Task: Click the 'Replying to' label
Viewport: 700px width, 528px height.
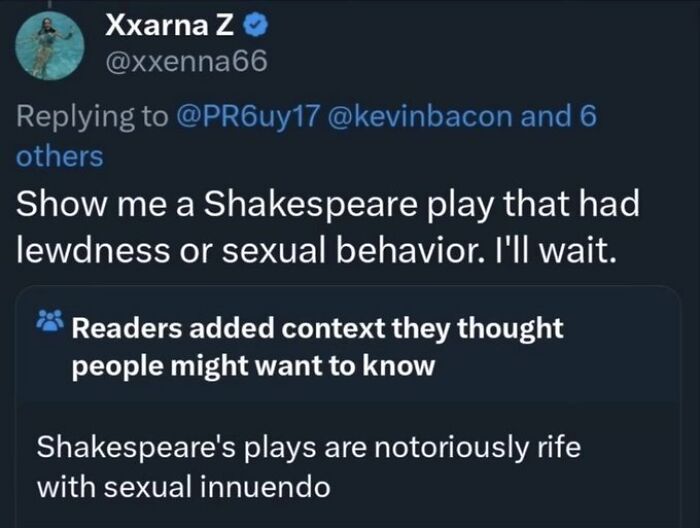Action: [x=91, y=116]
